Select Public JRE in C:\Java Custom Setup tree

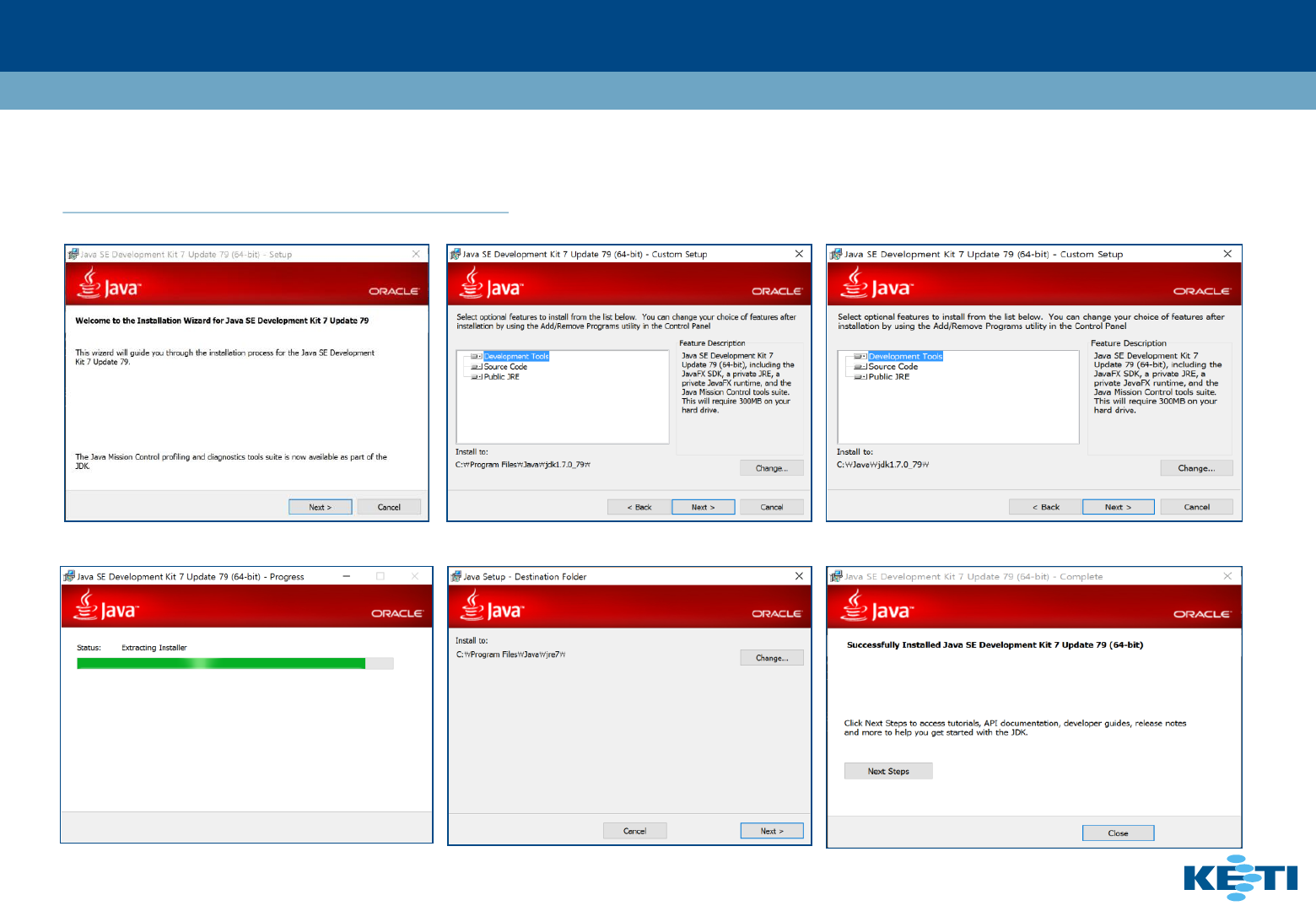pos(889,377)
